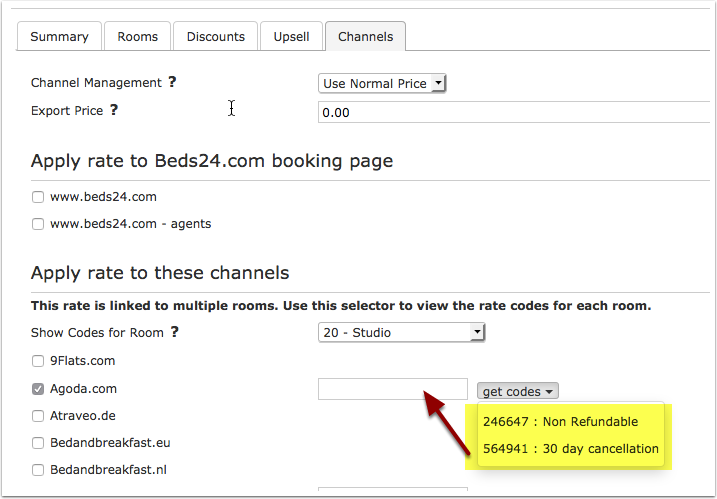Open the Use Normal Price dropdown

point(382,83)
